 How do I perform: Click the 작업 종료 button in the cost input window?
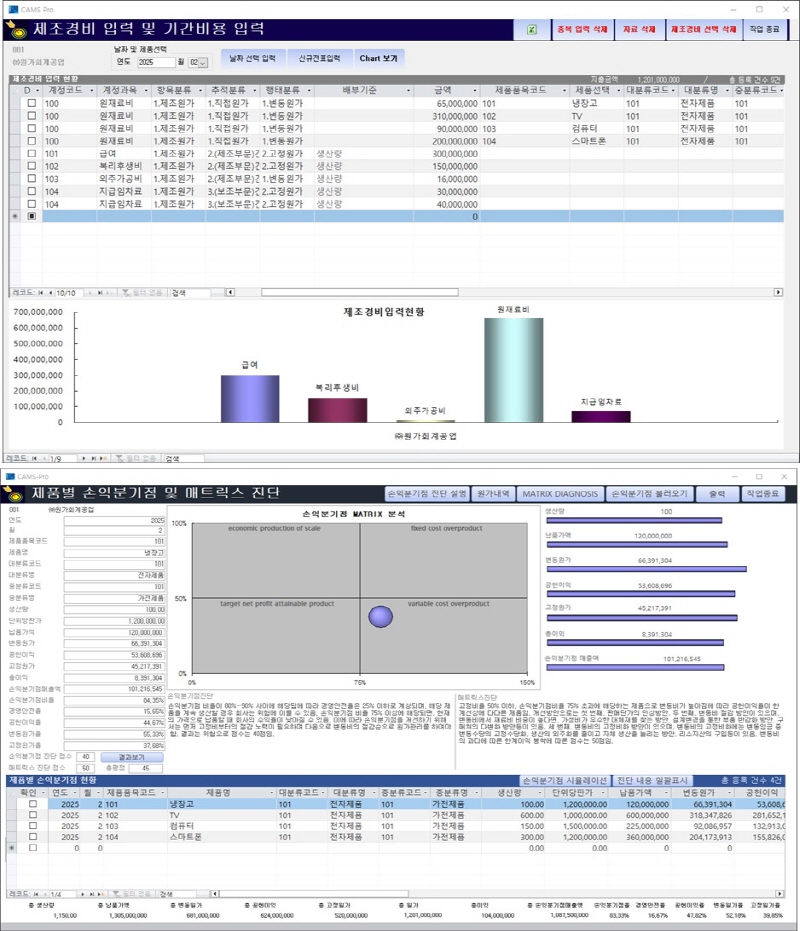coord(764,29)
